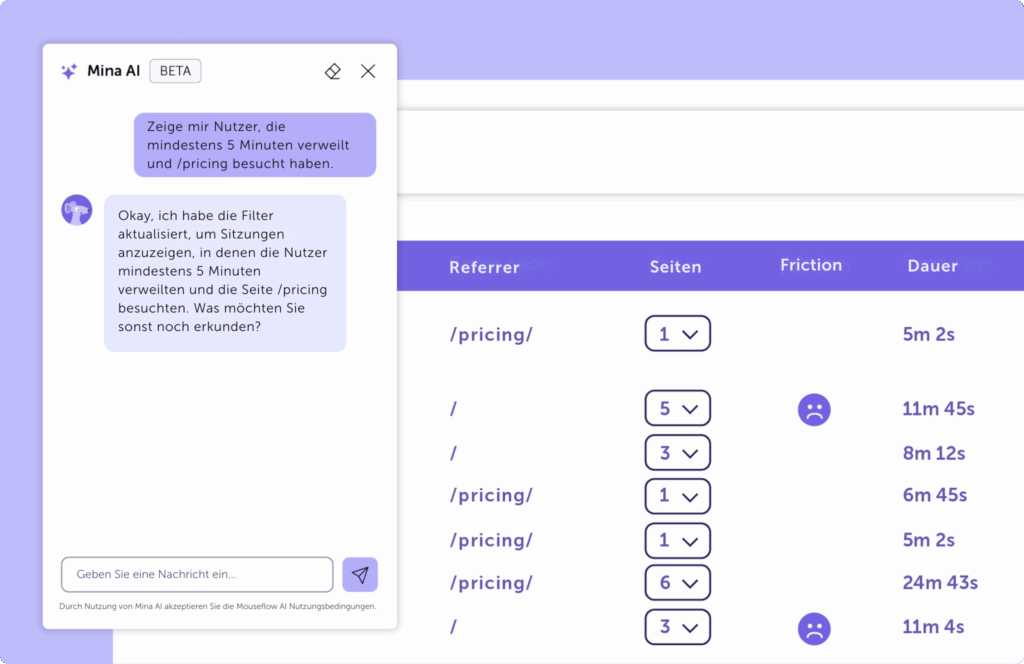The image size is (1024, 664).
Task: Clear the chat using the eraser icon
Action: (332, 71)
